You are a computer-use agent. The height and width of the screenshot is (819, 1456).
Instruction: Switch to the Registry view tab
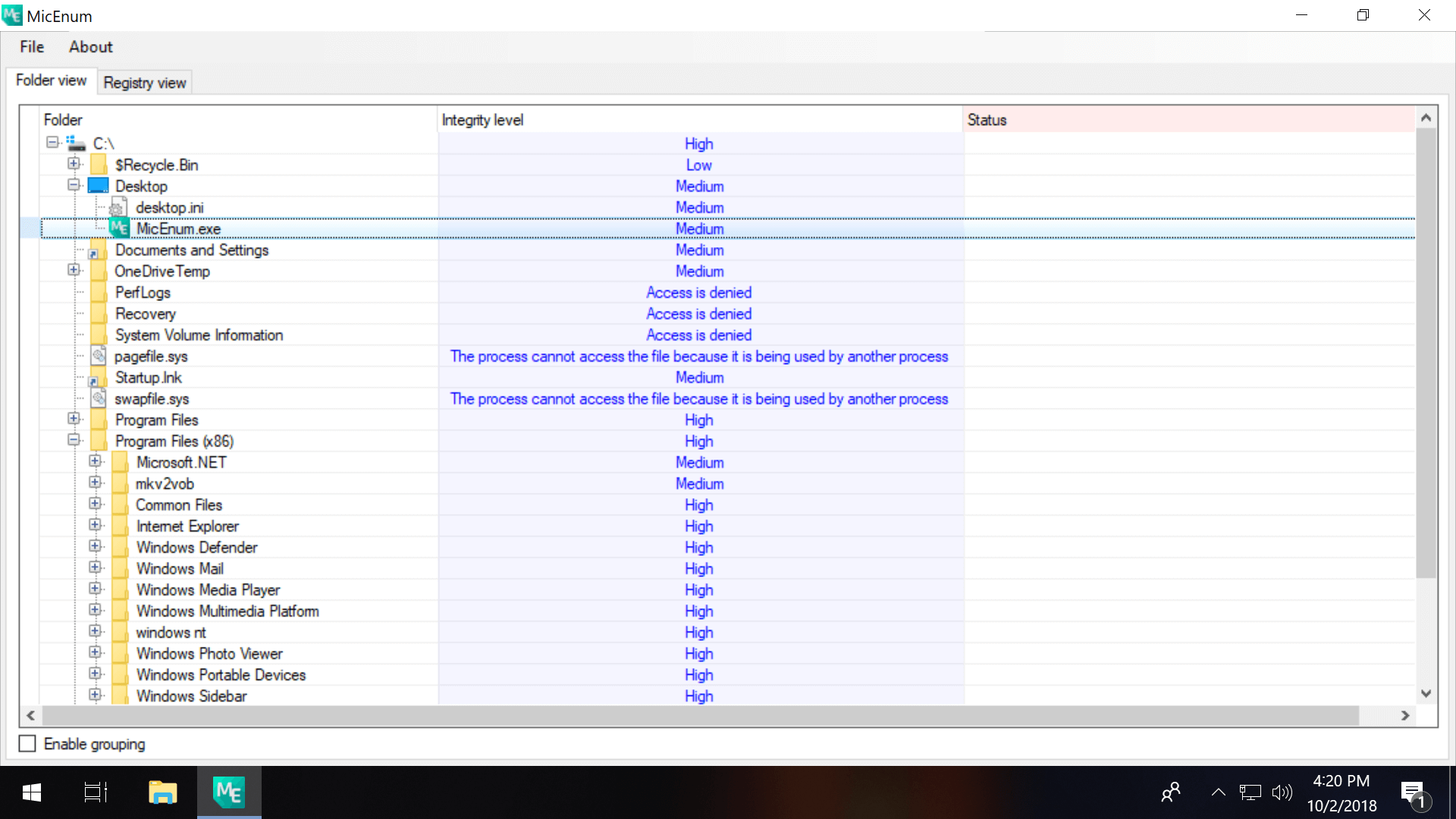pos(145,83)
